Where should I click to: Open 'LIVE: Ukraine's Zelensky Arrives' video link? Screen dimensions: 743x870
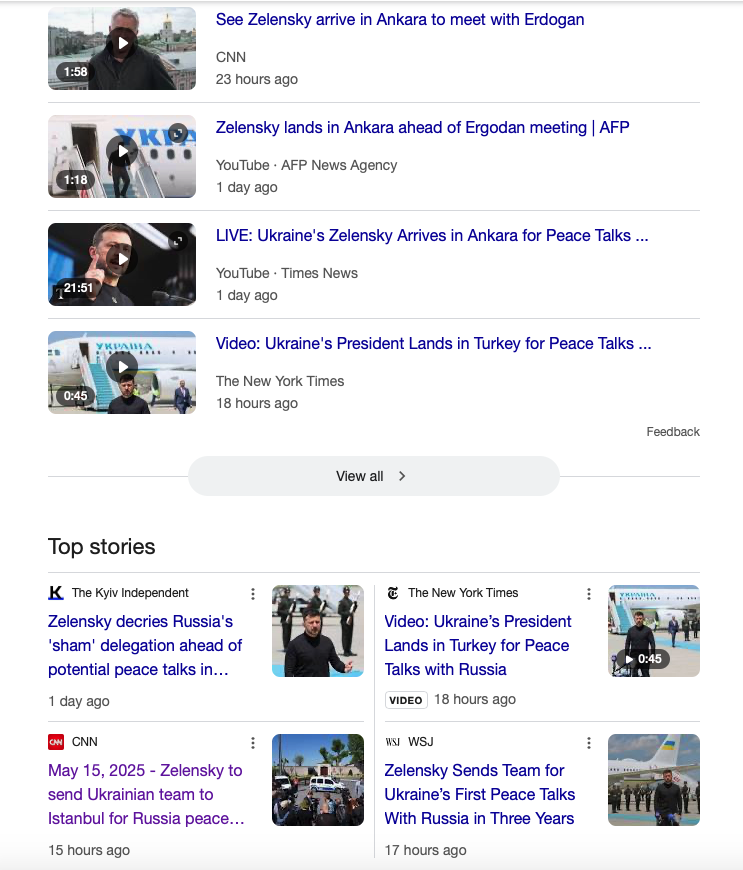(x=432, y=236)
